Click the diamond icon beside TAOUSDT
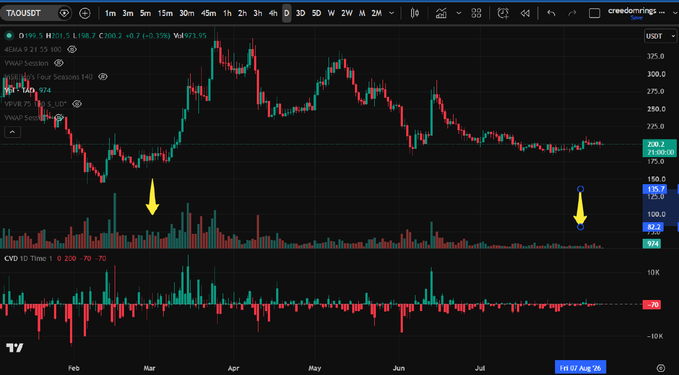The image size is (679, 375). tap(64, 13)
